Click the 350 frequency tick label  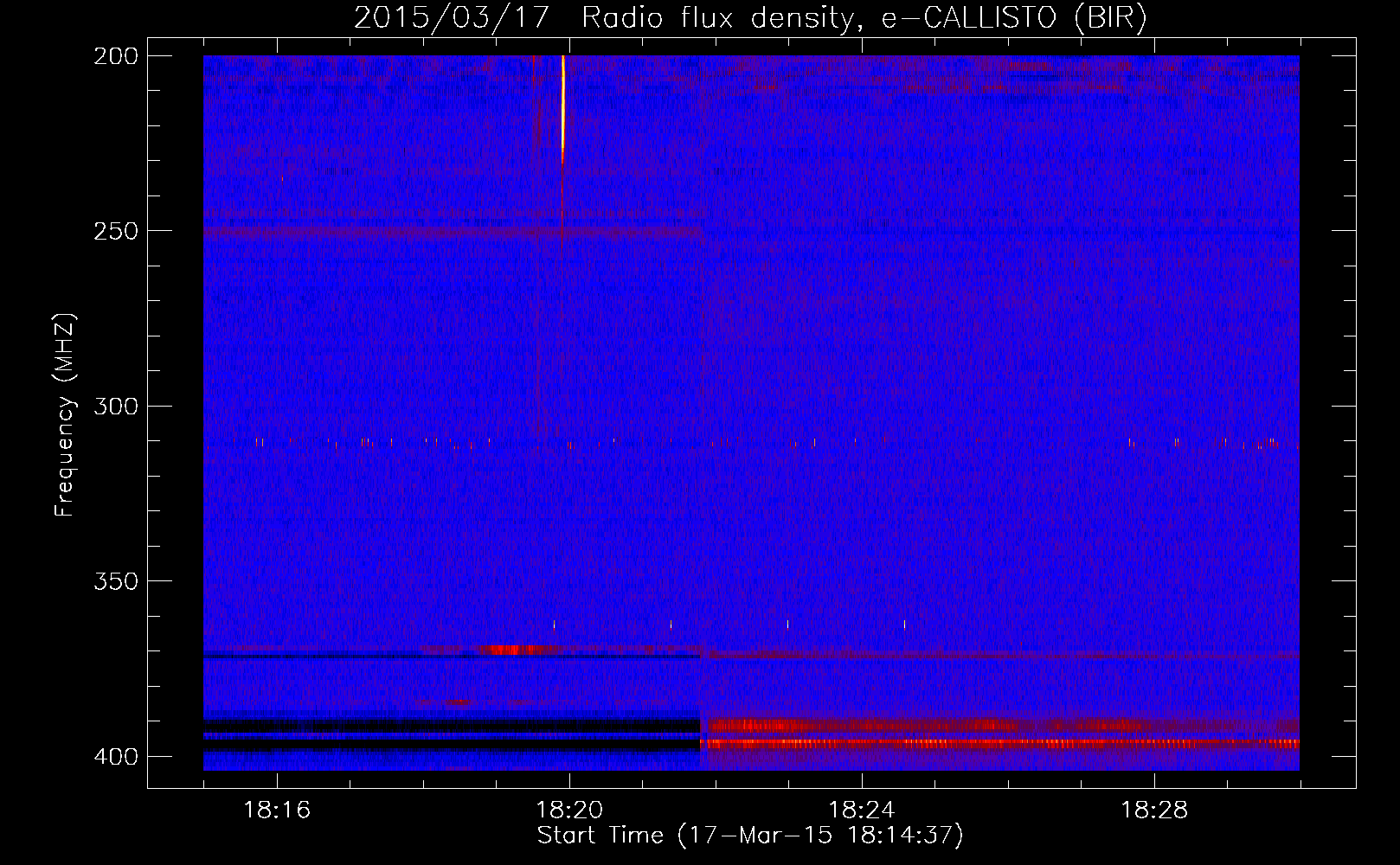[x=116, y=581]
